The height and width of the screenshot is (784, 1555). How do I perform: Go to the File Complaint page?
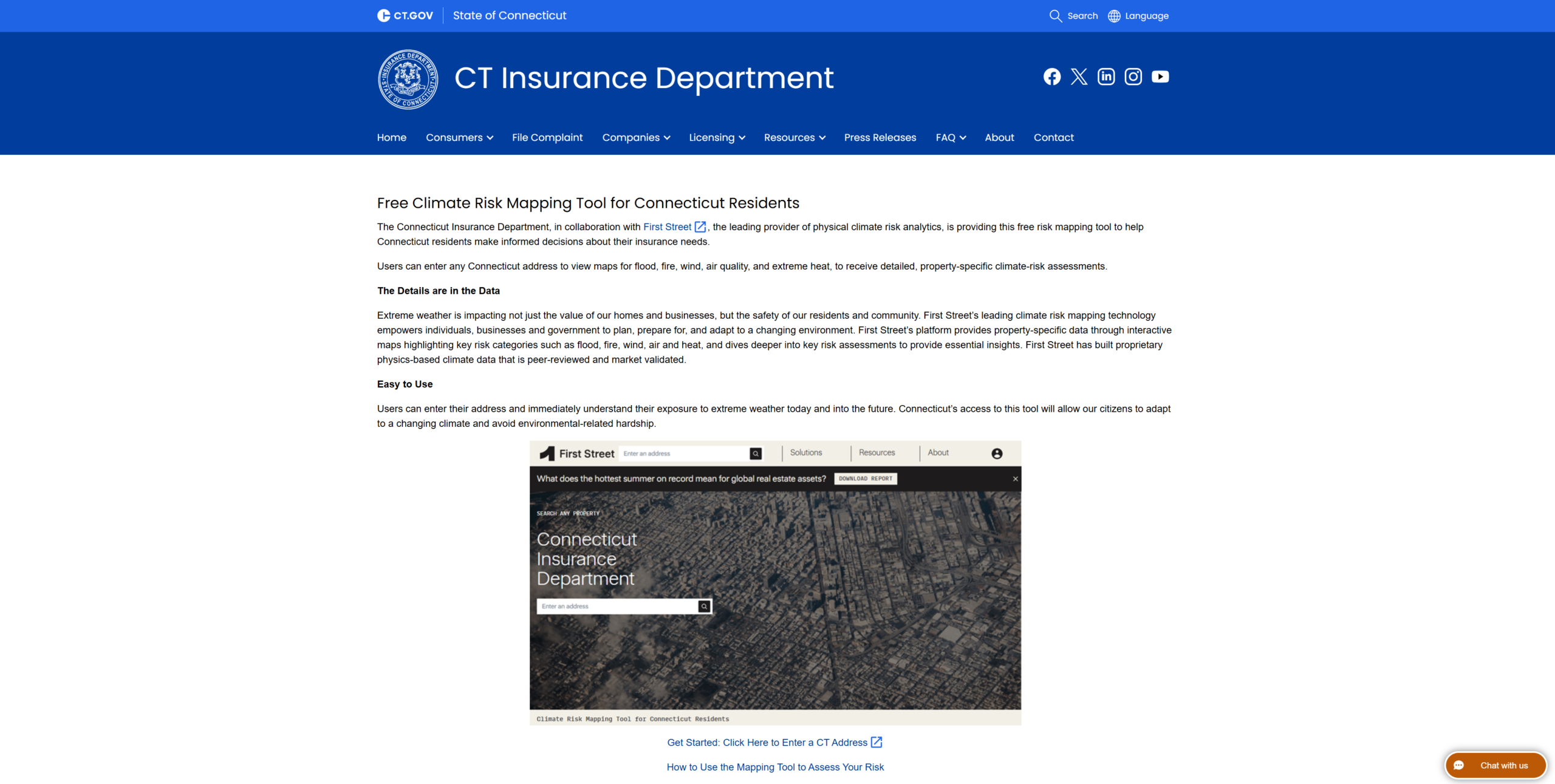coord(547,137)
